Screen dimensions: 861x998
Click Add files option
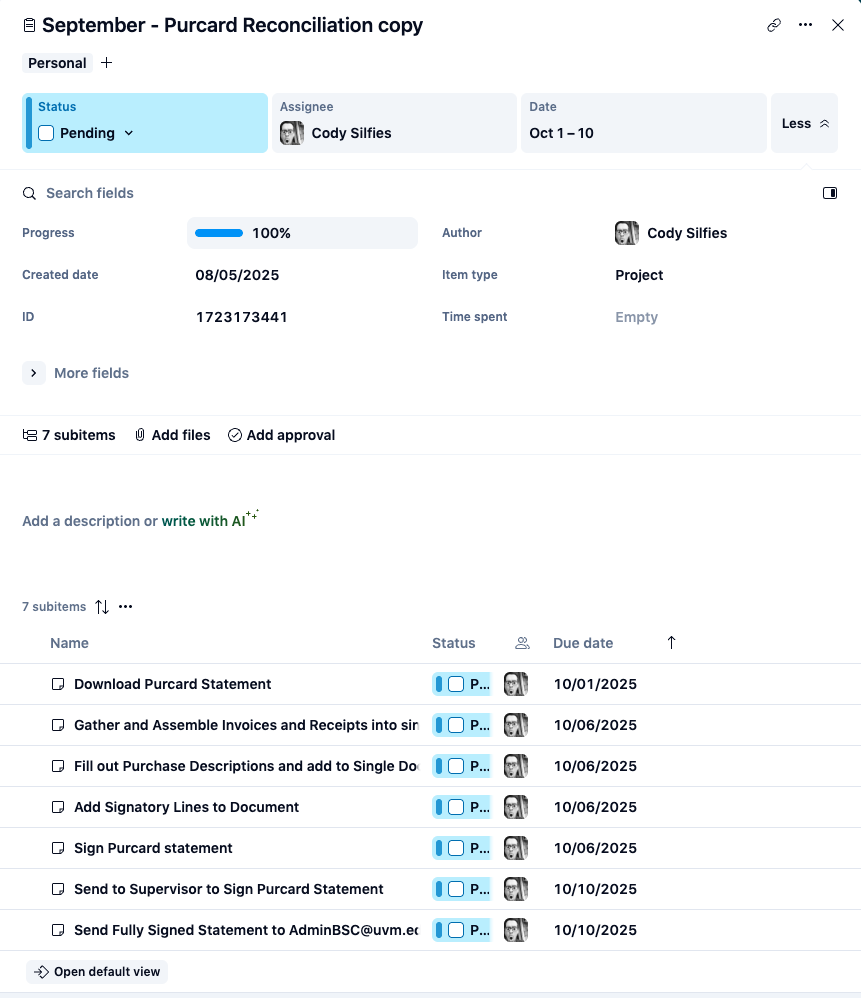click(172, 435)
